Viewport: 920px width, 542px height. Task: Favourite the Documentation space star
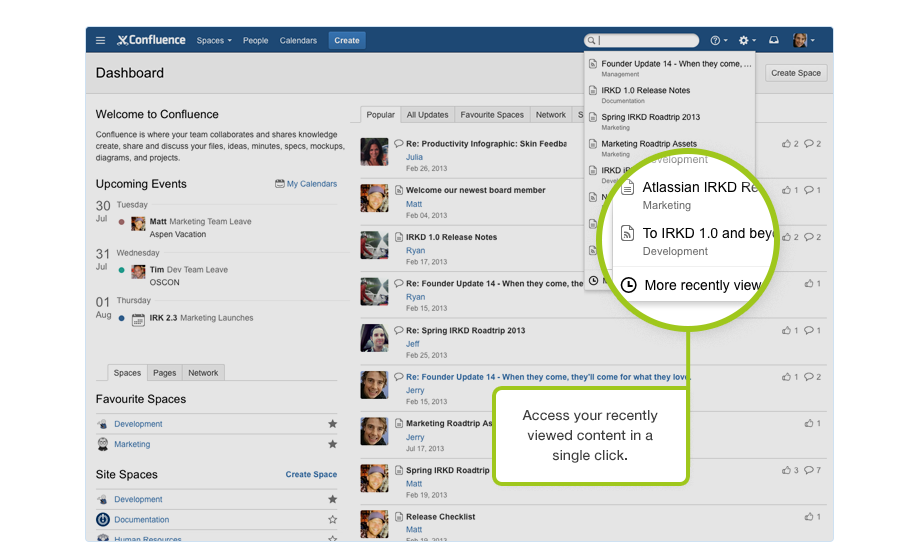coord(332,520)
